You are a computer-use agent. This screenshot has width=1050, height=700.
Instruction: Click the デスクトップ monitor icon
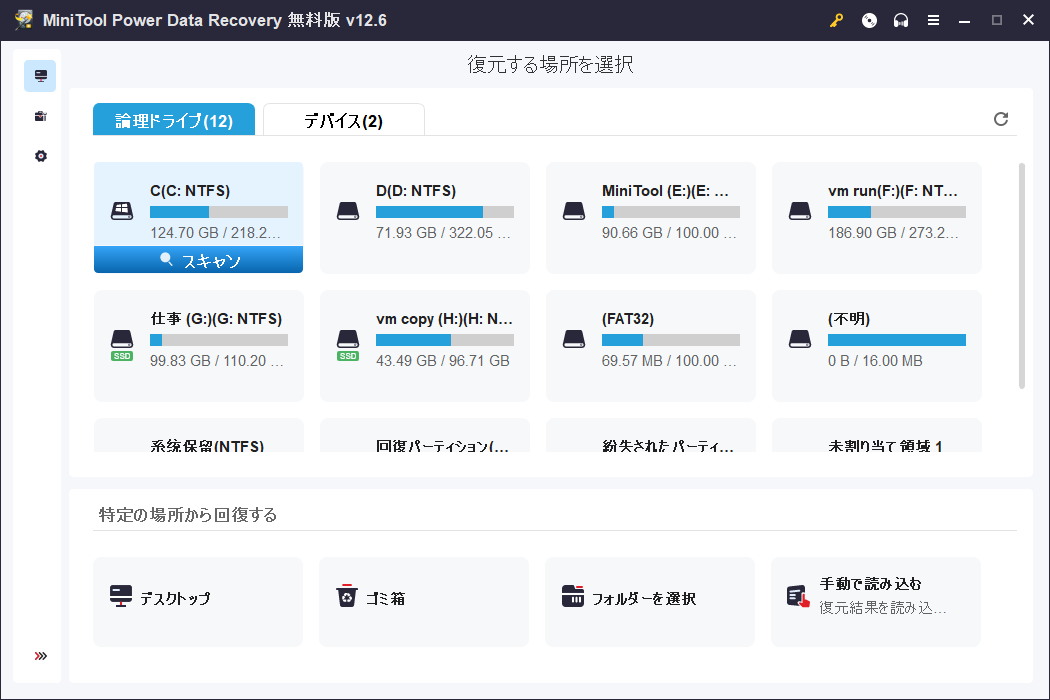pos(121,595)
